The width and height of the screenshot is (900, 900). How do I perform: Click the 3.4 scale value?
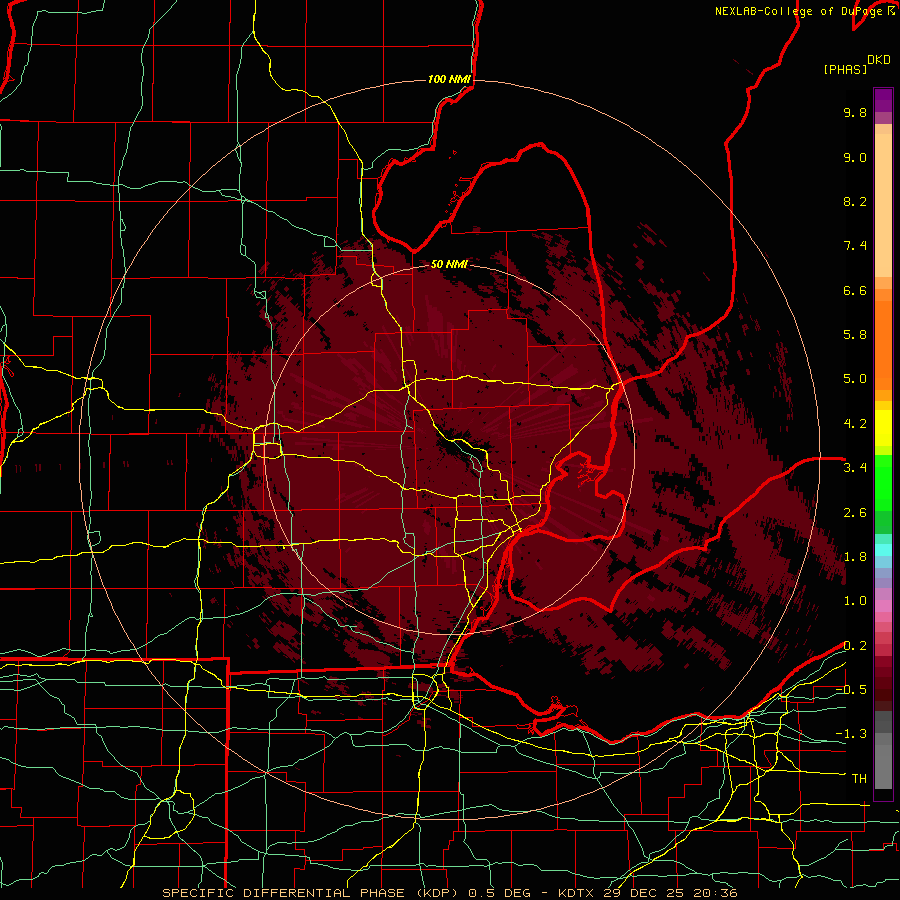click(855, 468)
